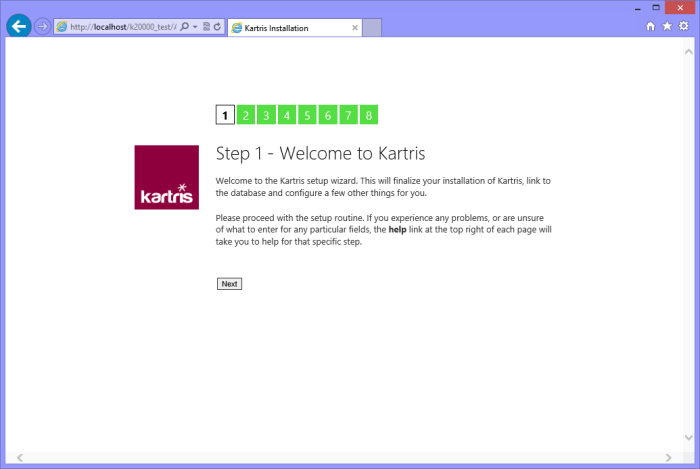Click the Next button
This screenshot has width=700, height=469.
[x=229, y=284]
